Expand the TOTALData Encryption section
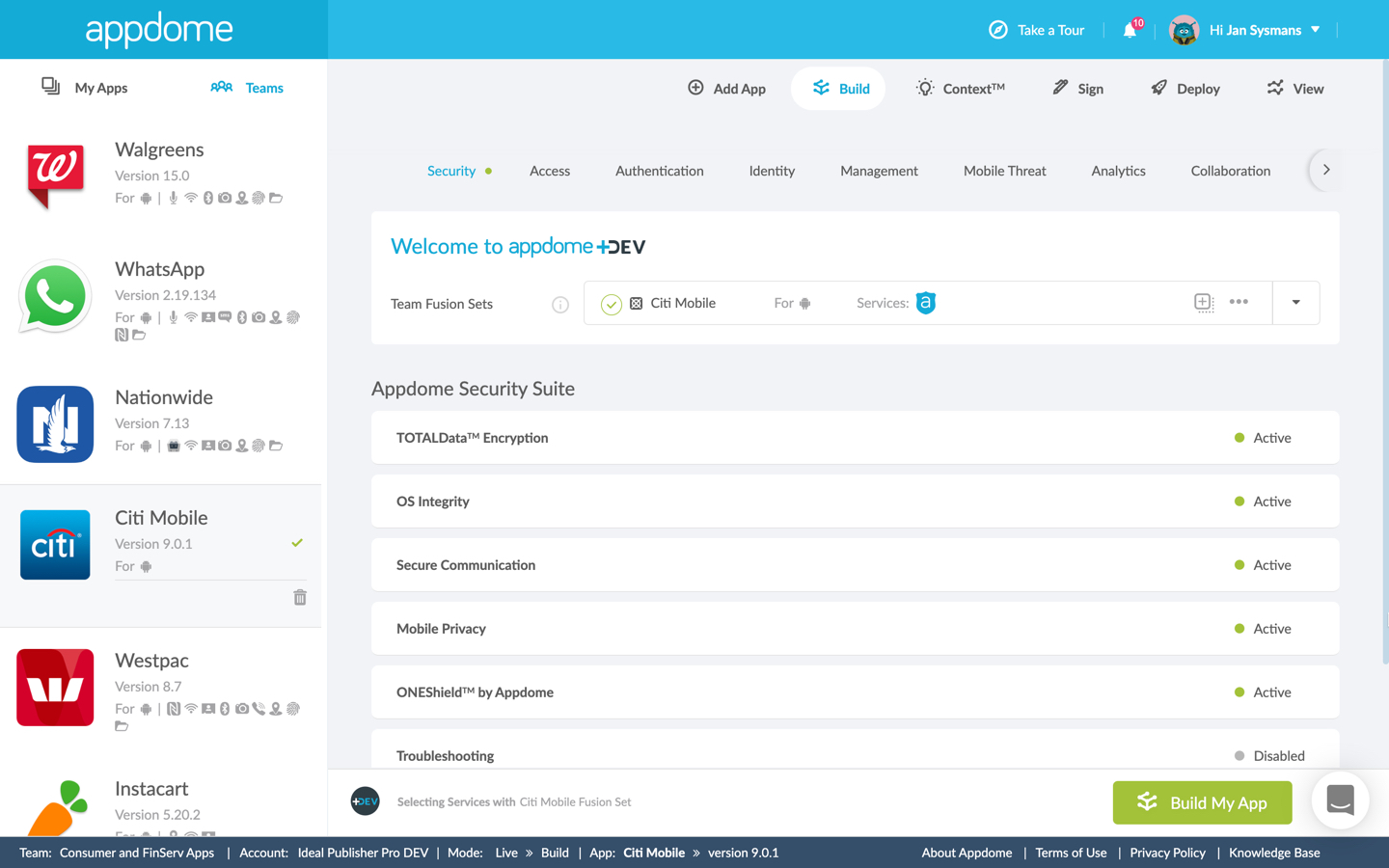The width and height of the screenshot is (1389, 868). click(x=855, y=438)
